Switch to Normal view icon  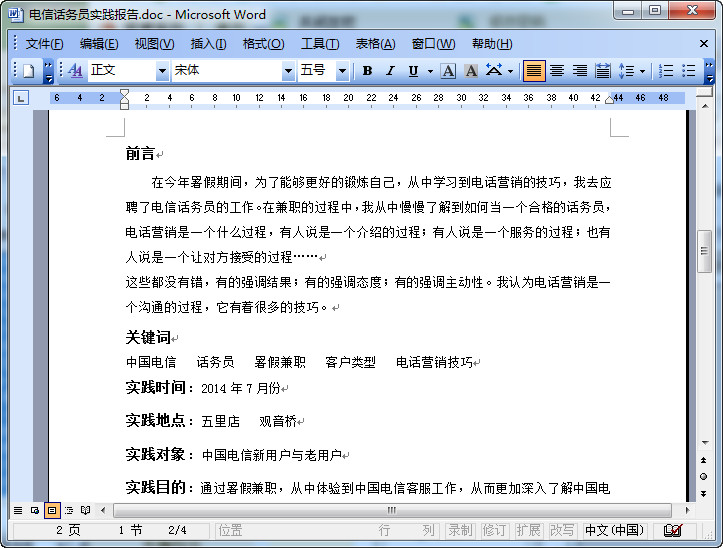pos(18,510)
